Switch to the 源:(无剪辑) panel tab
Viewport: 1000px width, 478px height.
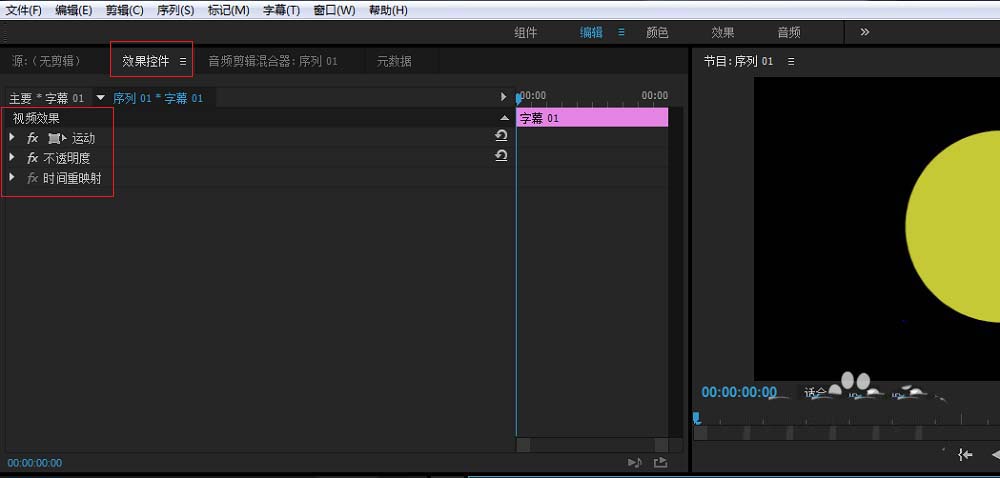pos(47,61)
